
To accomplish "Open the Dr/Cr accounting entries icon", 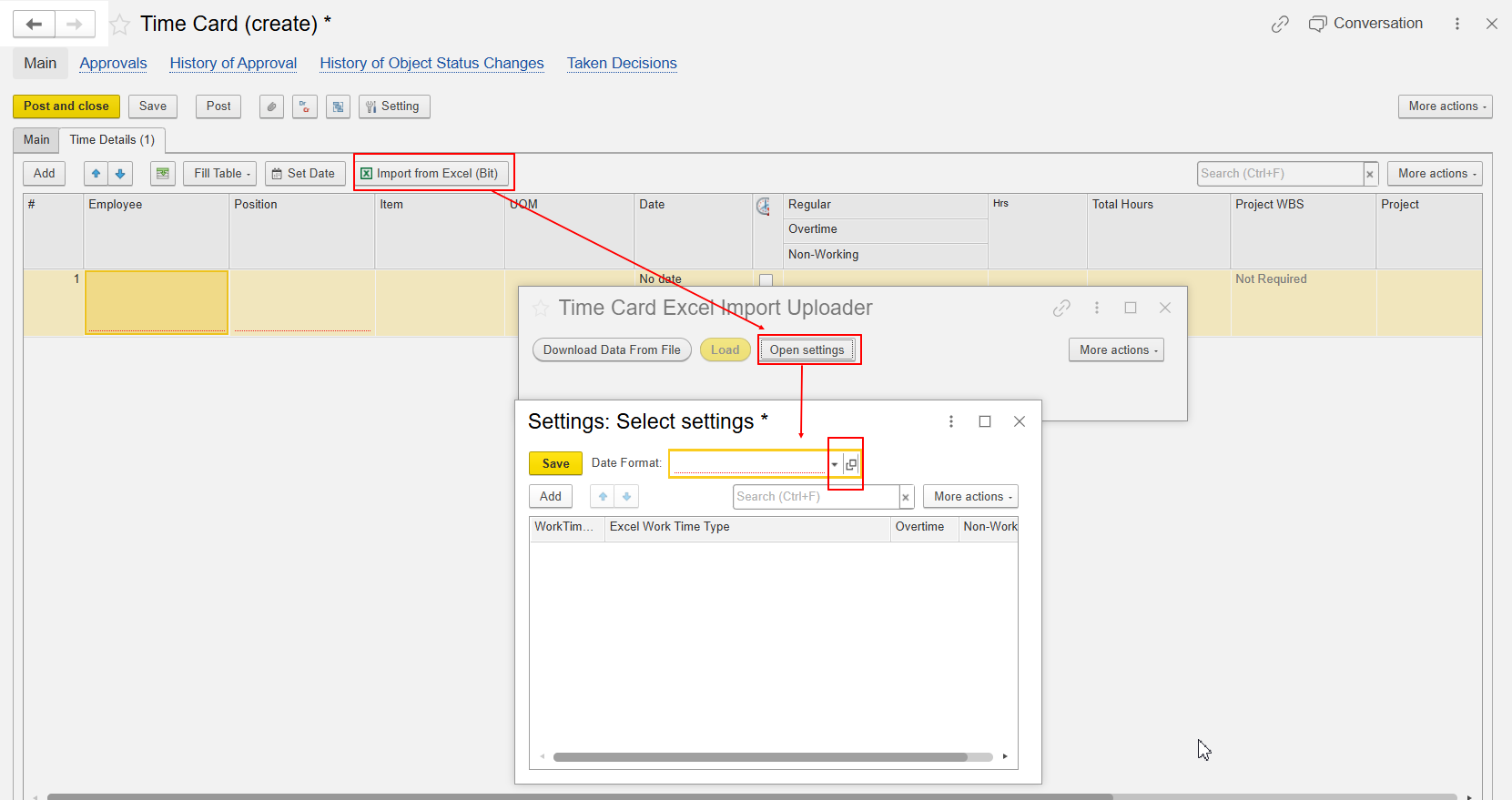I will coord(305,106).
